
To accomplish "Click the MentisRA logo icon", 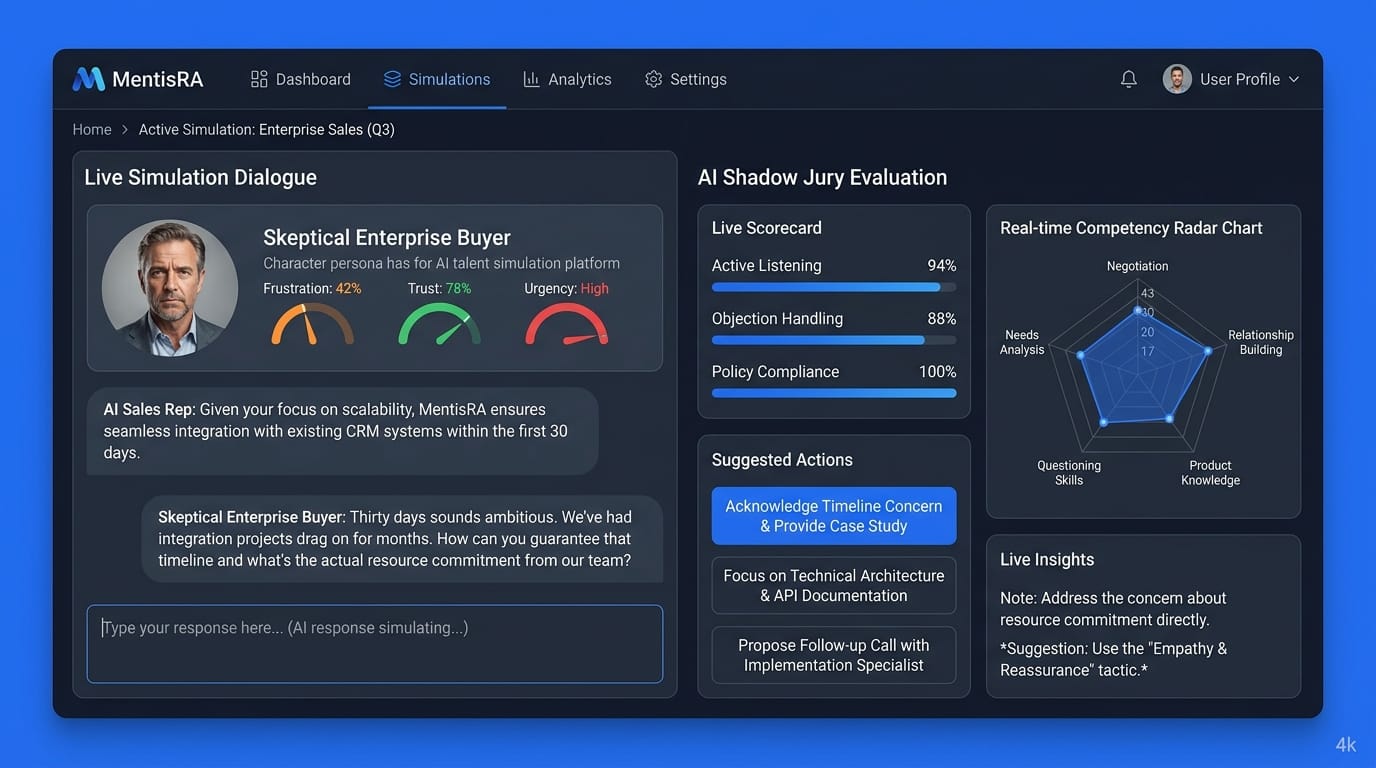I will (88, 79).
